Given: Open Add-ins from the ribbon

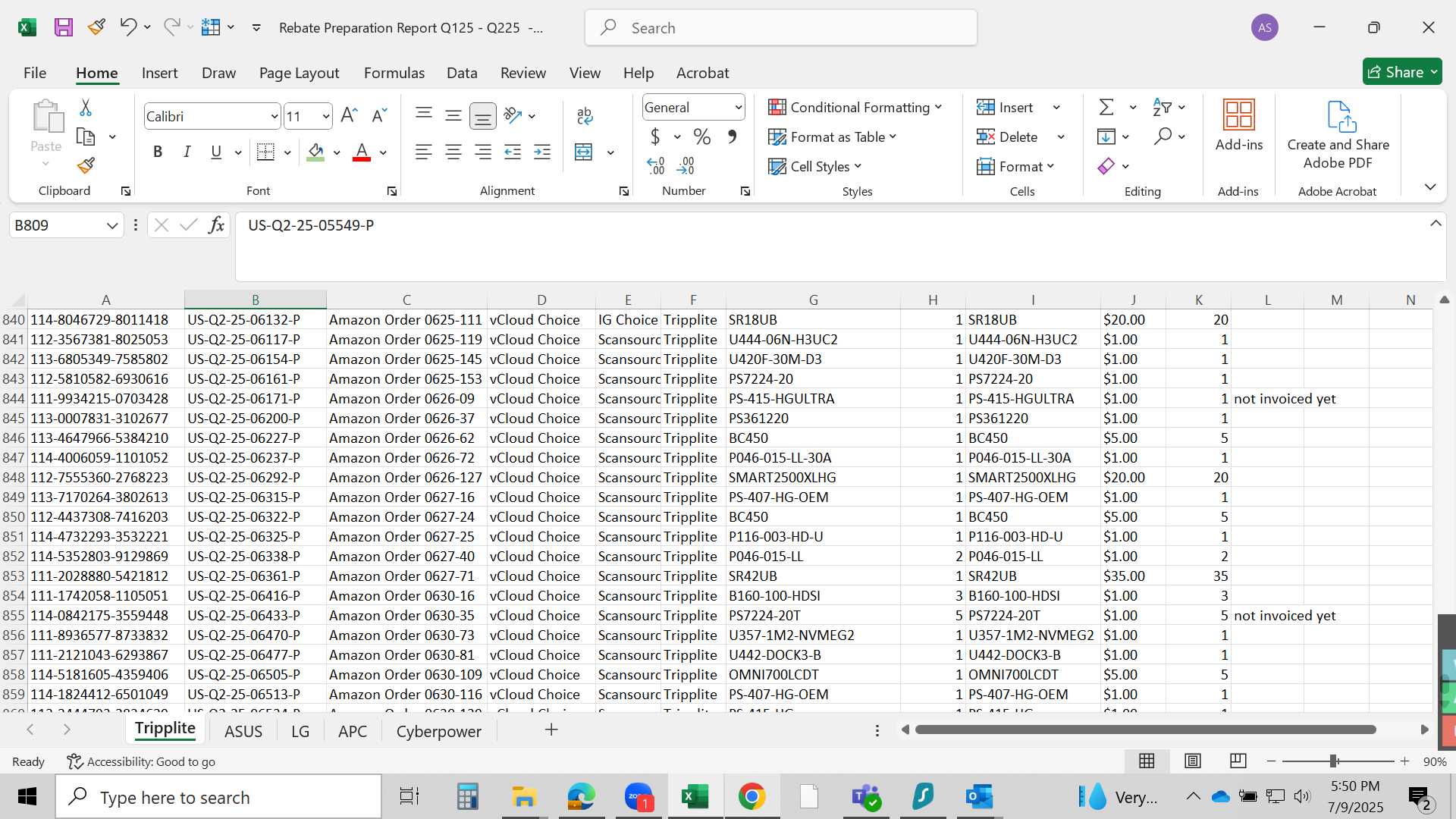Looking at the screenshot, I should [x=1239, y=126].
